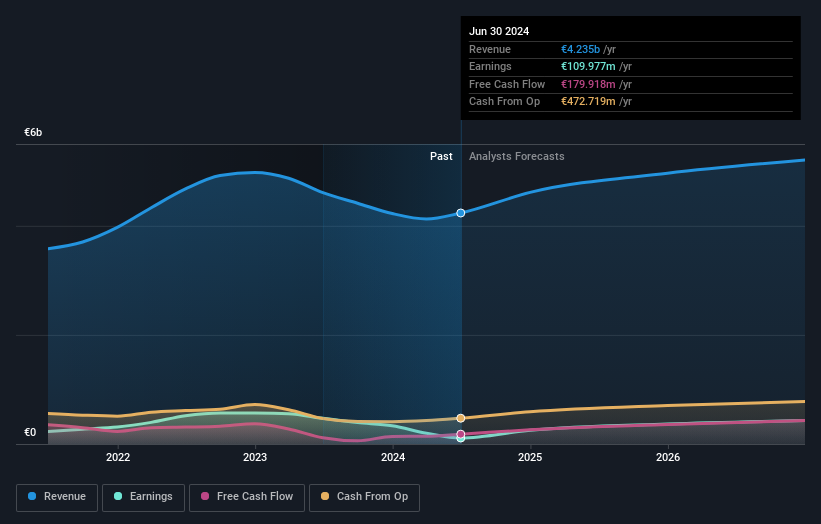Click the €6b y-axis label
This screenshot has height=524, width=821.
pyautogui.click(x=33, y=132)
